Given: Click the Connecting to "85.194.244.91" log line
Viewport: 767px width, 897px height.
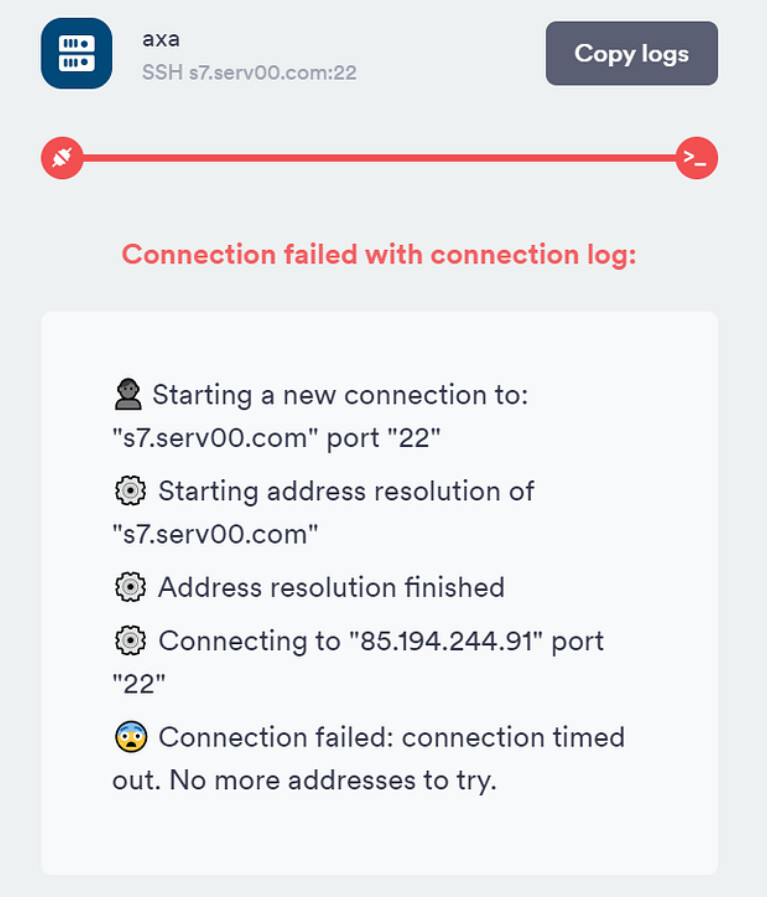Looking at the screenshot, I should 358,662.
